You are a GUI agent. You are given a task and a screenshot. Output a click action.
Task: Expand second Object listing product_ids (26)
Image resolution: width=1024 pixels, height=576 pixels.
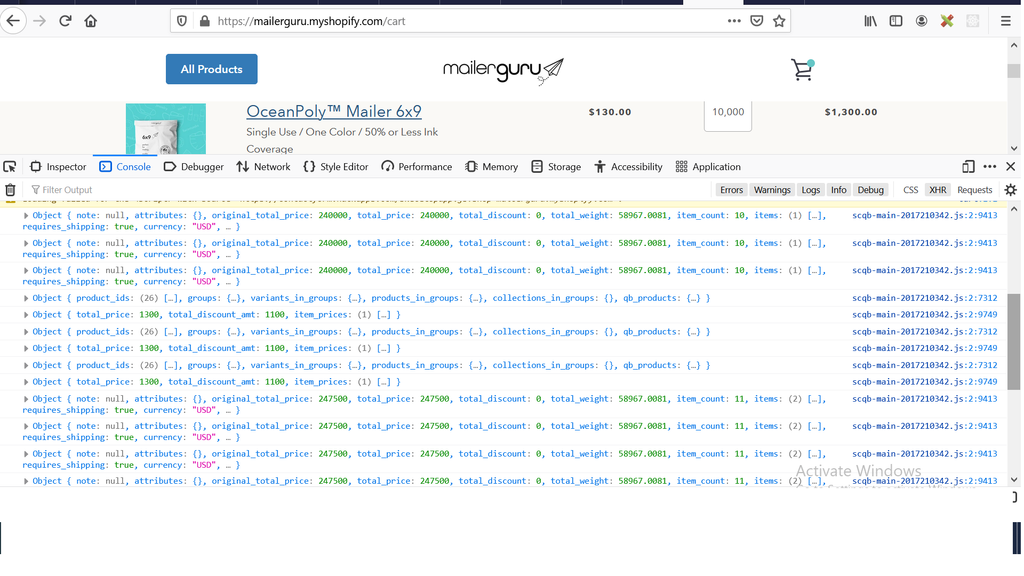pos(26,332)
